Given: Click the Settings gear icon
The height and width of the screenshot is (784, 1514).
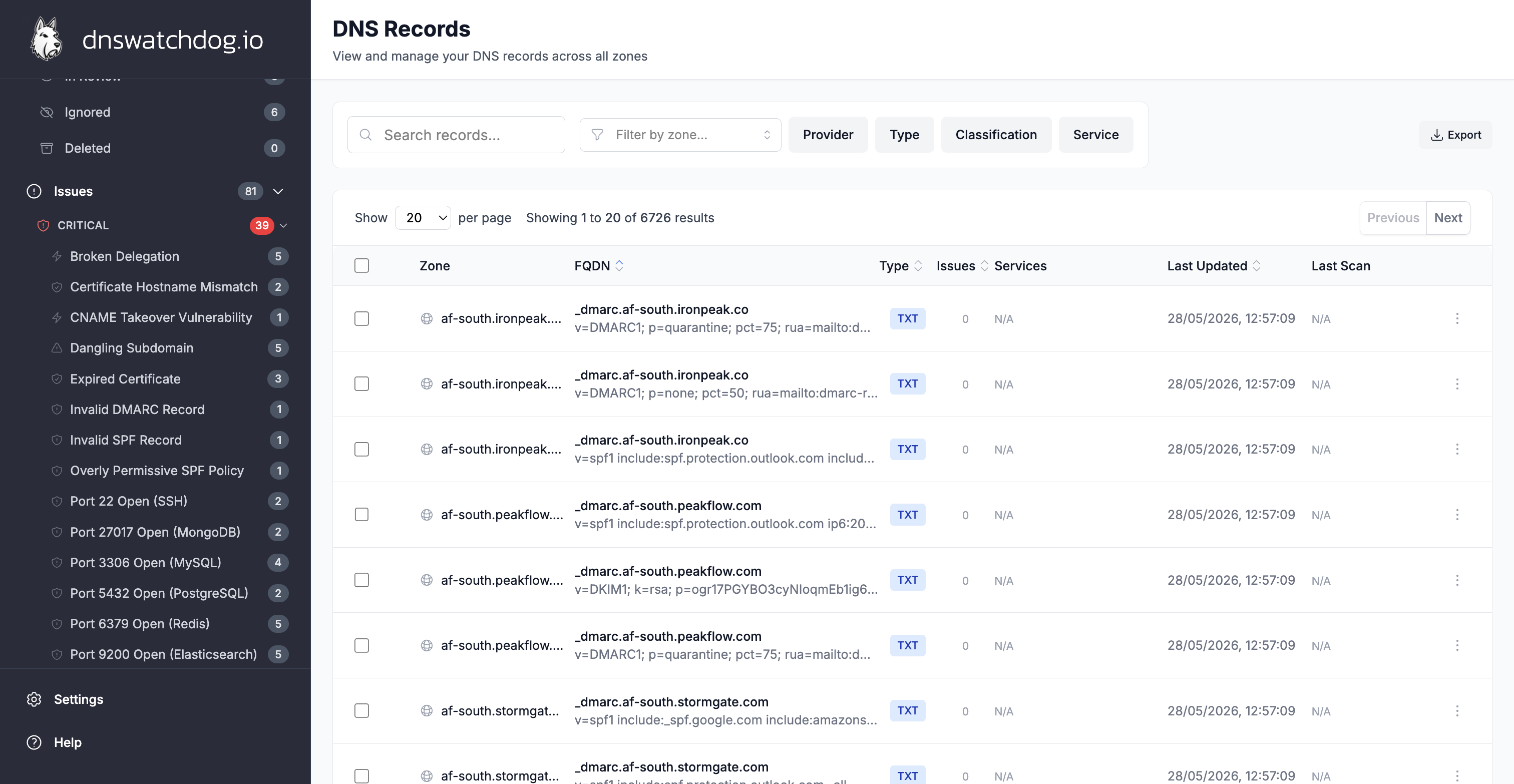Looking at the screenshot, I should point(34,699).
